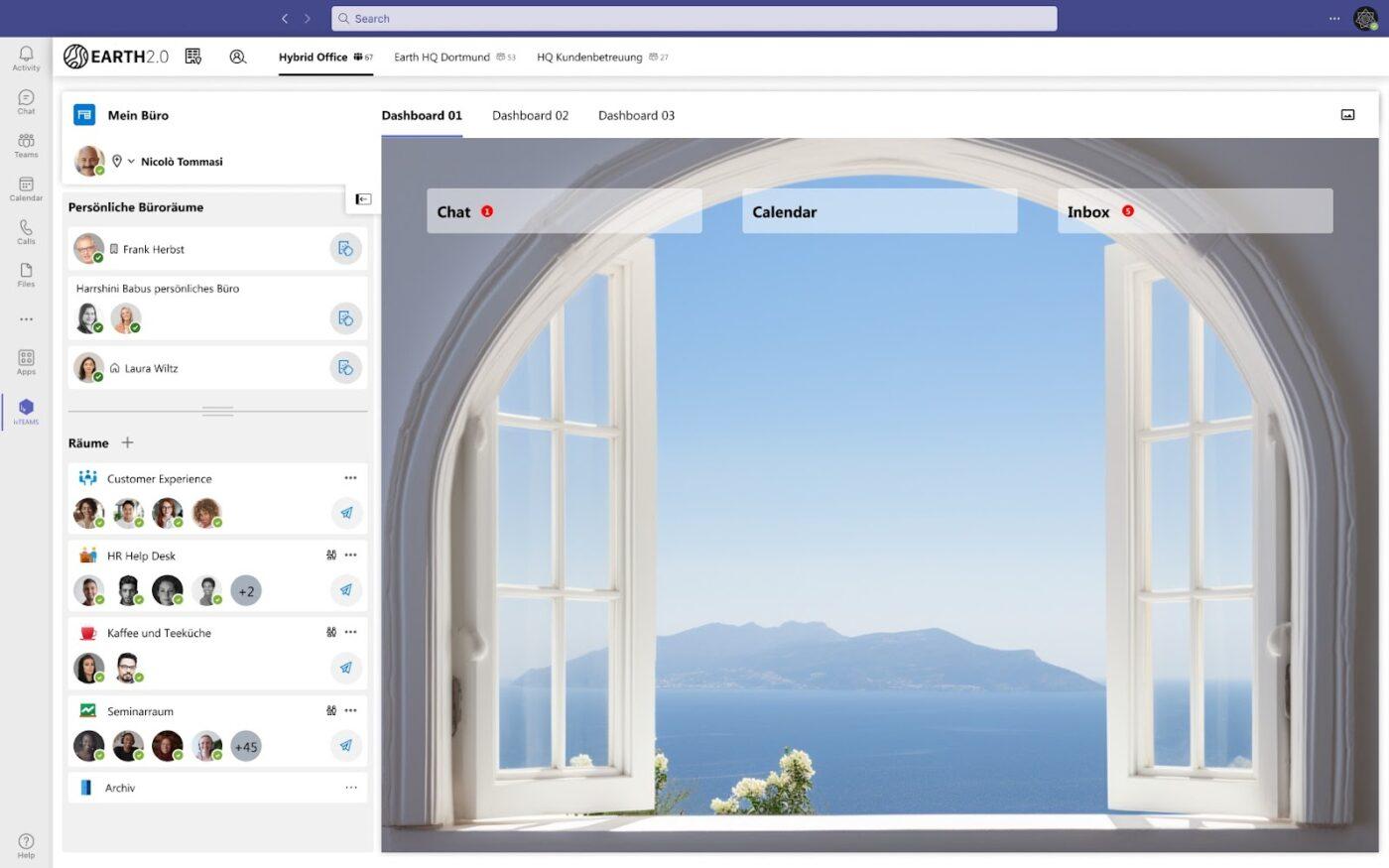Open the Activity feed in the Teams sidebar
Screen dimensions: 1389x868
(26, 58)
